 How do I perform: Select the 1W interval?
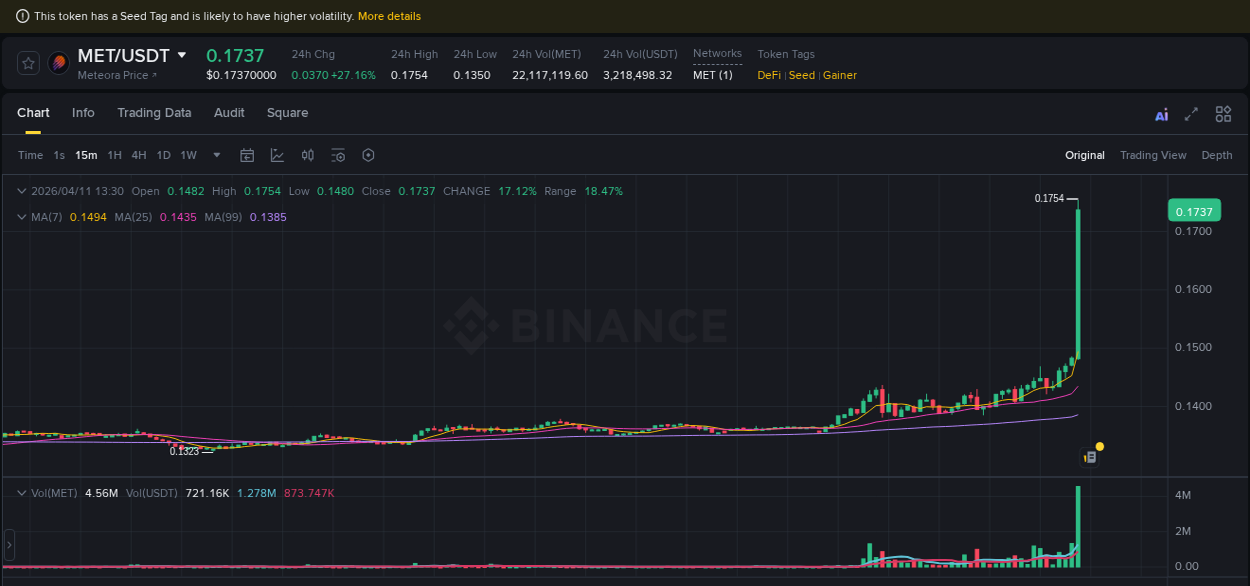click(188, 155)
